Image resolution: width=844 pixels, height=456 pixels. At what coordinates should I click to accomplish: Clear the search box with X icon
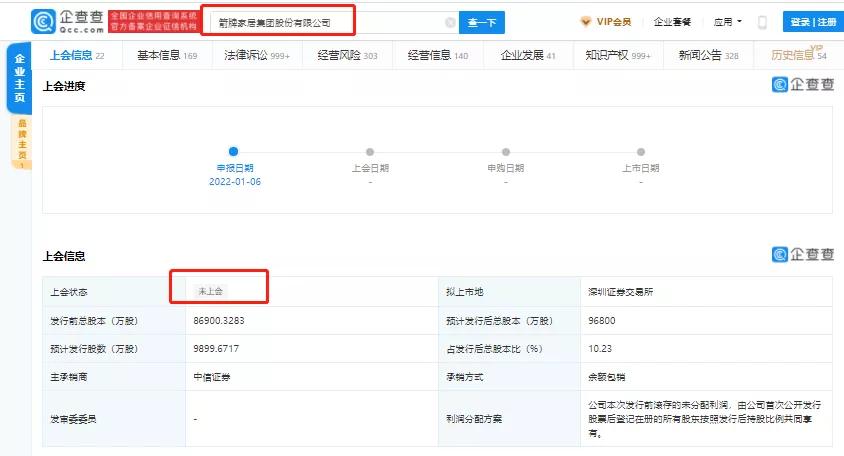(450, 22)
